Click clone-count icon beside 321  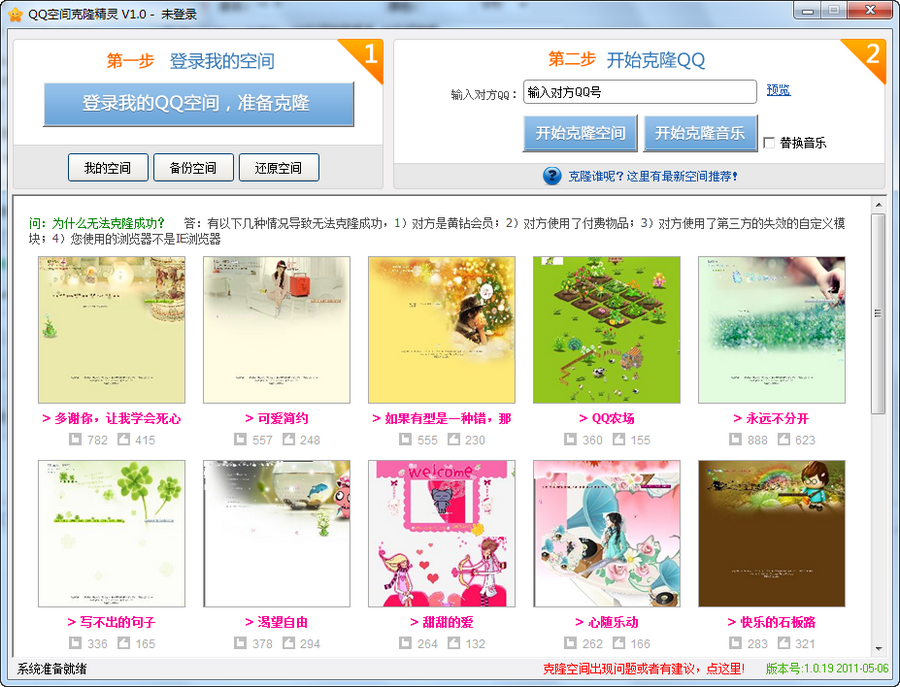(783, 643)
